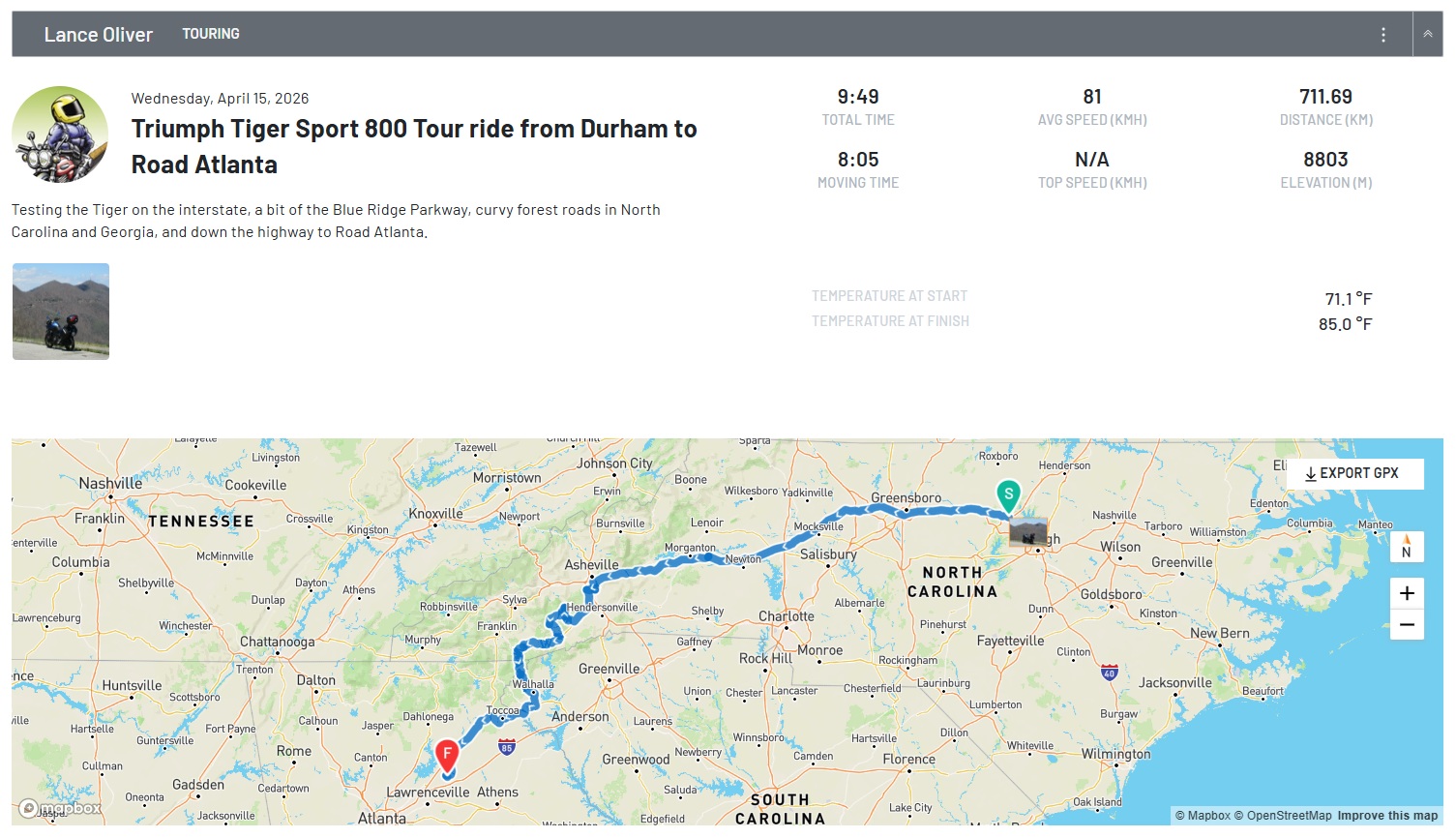Click the EXPORT GPX button
This screenshot has width=1456, height=838.
pyautogui.click(x=1355, y=473)
